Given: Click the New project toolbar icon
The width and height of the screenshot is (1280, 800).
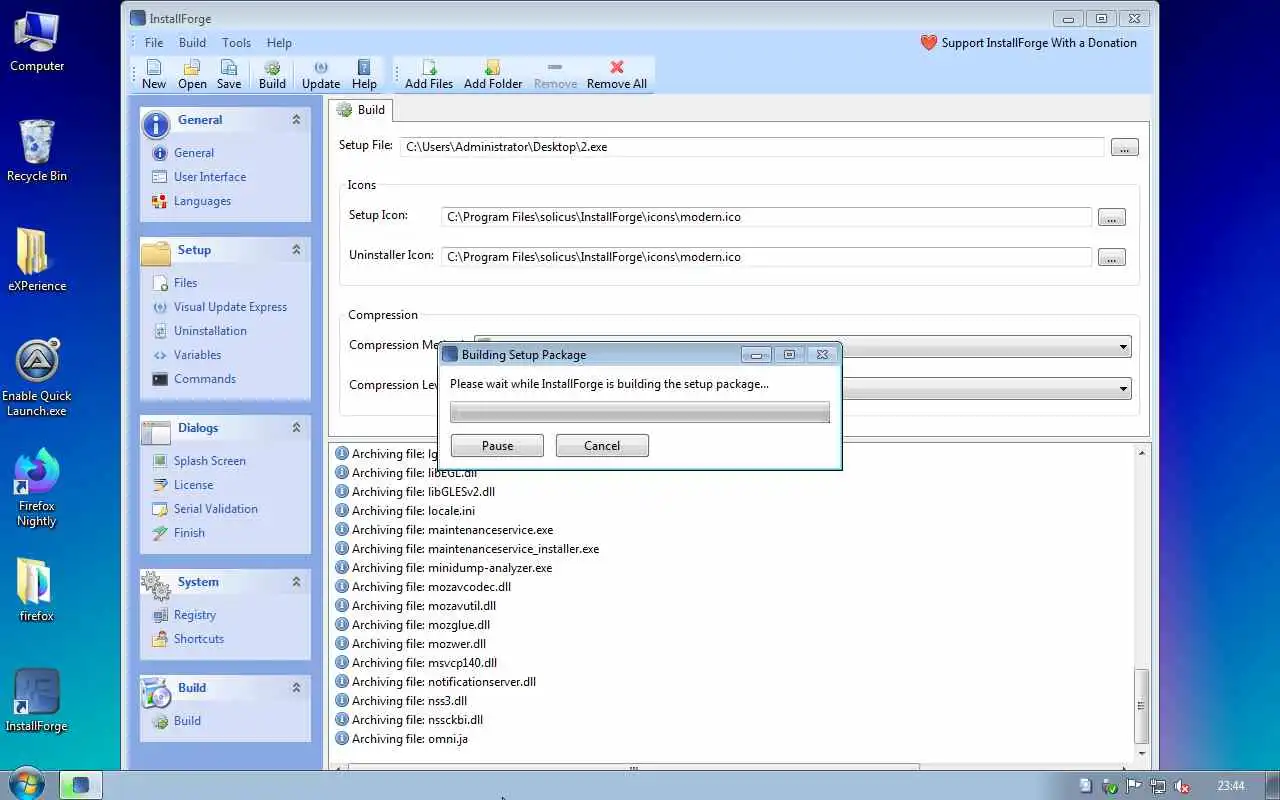Looking at the screenshot, I should click(x=154, y=74).
